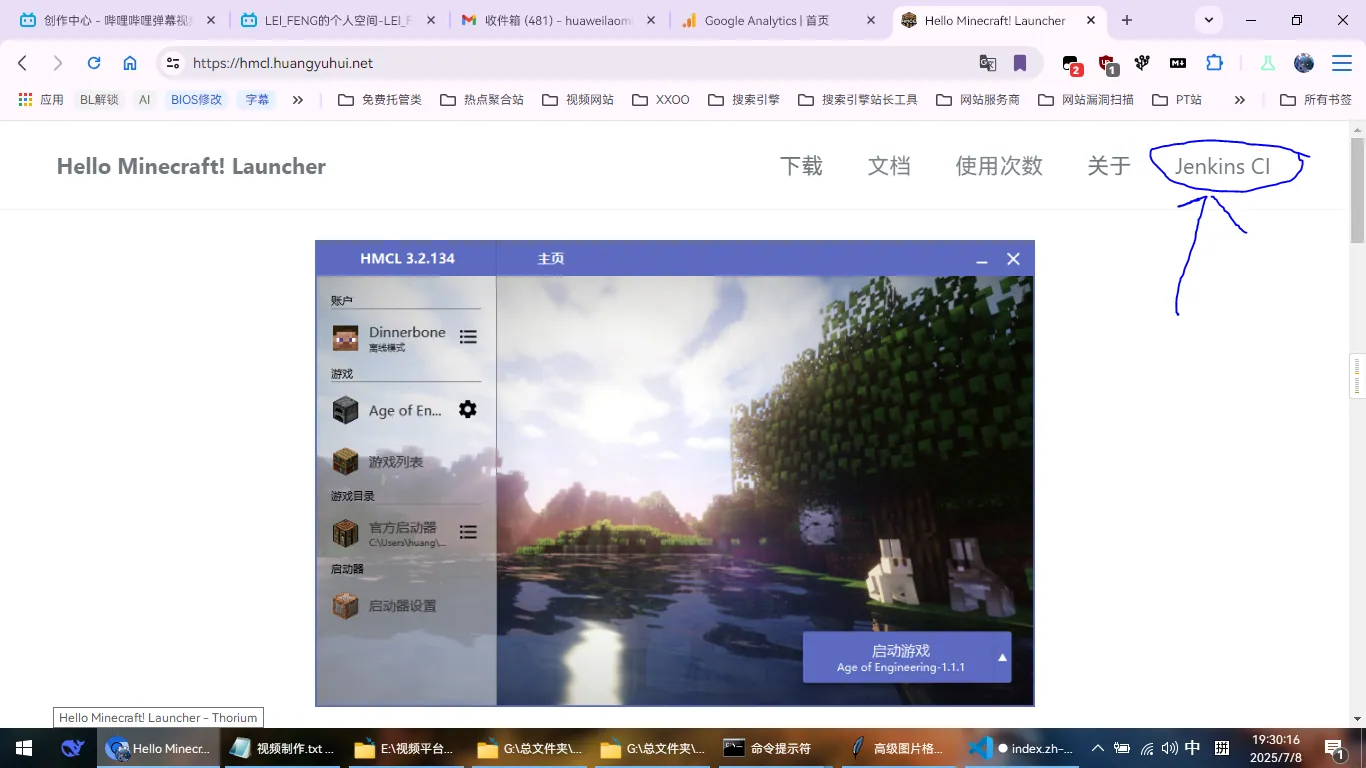1366x768 pixels.
Task: Open the site information icon beside URL
Action: point(173,63)
